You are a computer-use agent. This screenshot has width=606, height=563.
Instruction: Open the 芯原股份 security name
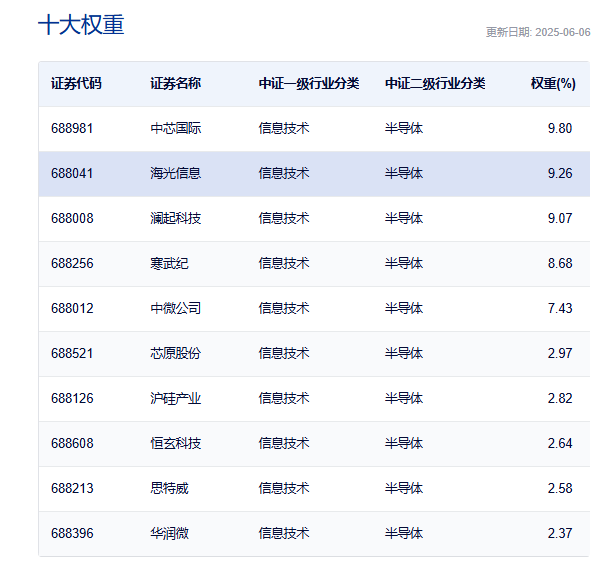pyautogui.click(x=176, y=354)
